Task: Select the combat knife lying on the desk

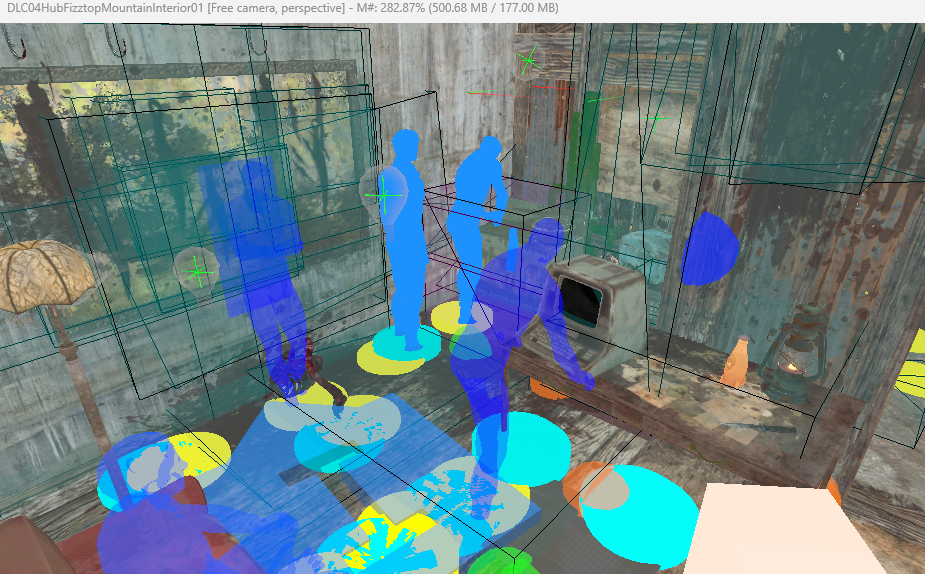Action: point(758,429)
